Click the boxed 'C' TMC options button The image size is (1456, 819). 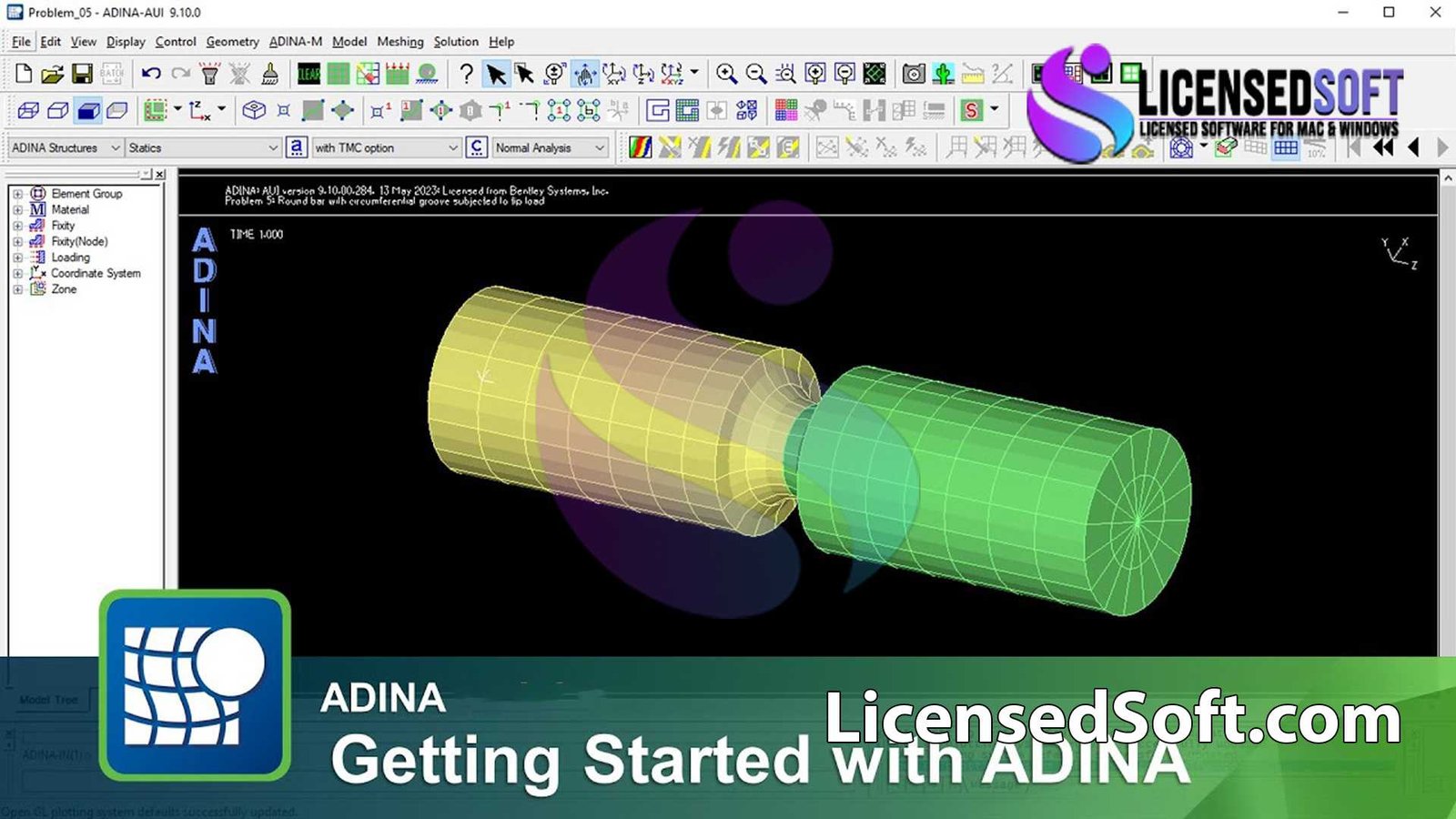(x=476, y=147)
